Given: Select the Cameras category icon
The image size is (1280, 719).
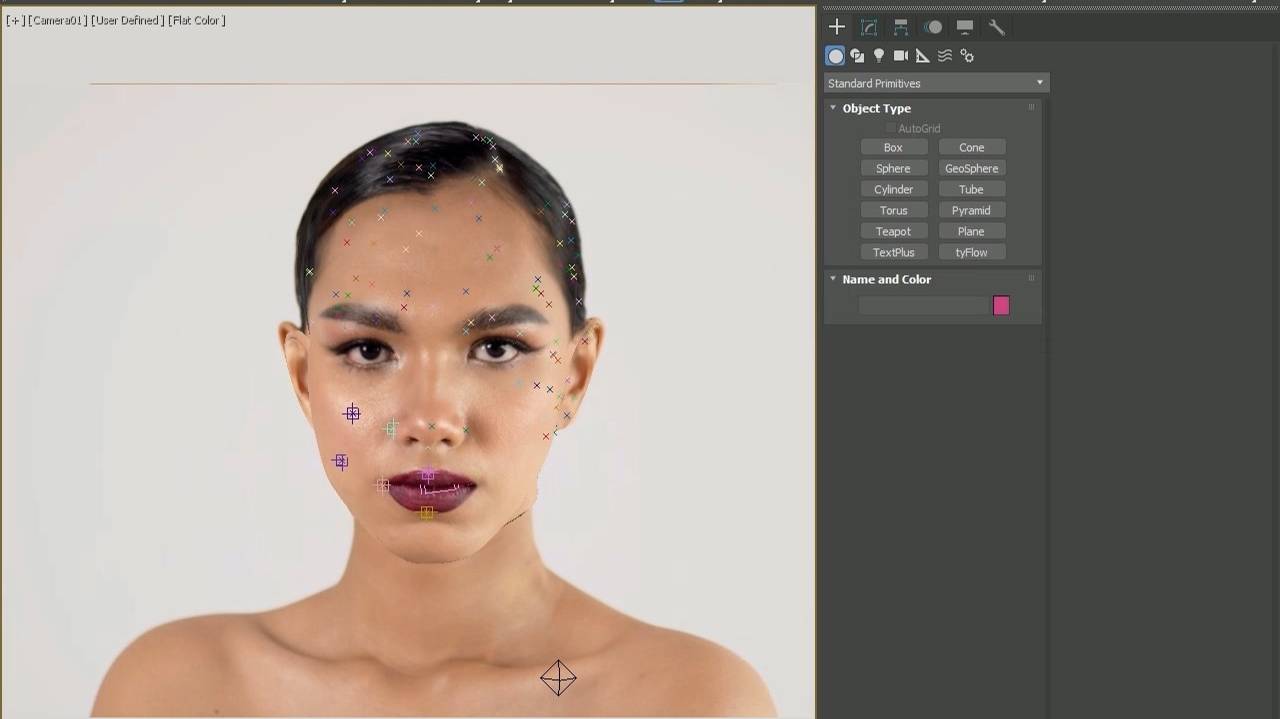Looking at the screenshot, I should pos(901,56).
